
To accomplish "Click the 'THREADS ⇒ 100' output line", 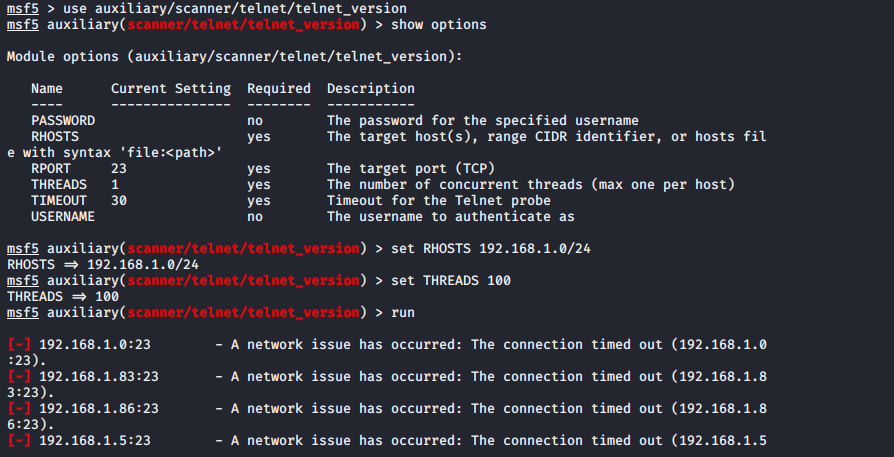I will click(x=63, y=296).
